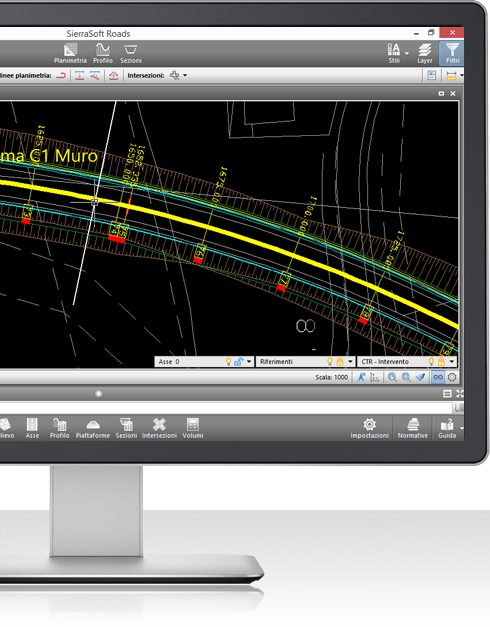Open the Guida help button
This screenshot has width=490, height=627.
447,428
